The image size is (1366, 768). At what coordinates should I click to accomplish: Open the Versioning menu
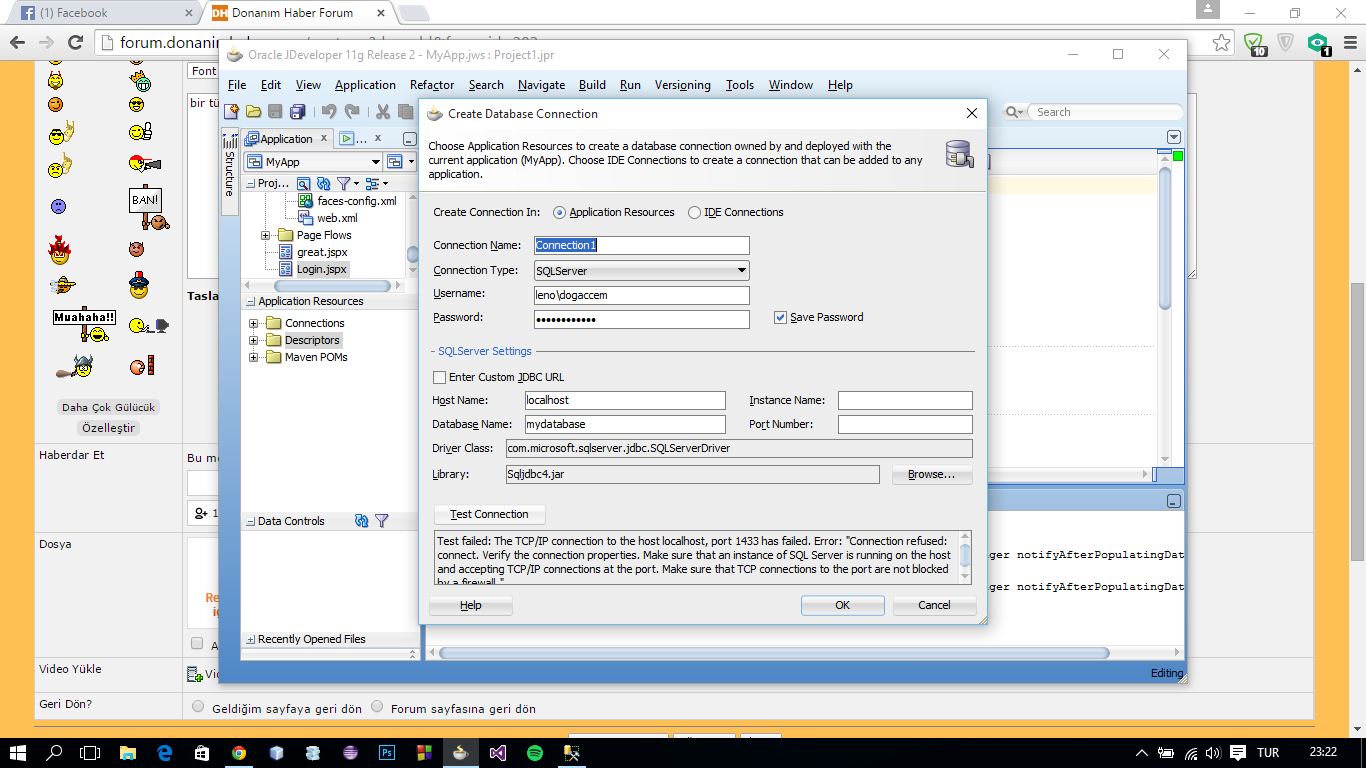(x=683, y=85)
